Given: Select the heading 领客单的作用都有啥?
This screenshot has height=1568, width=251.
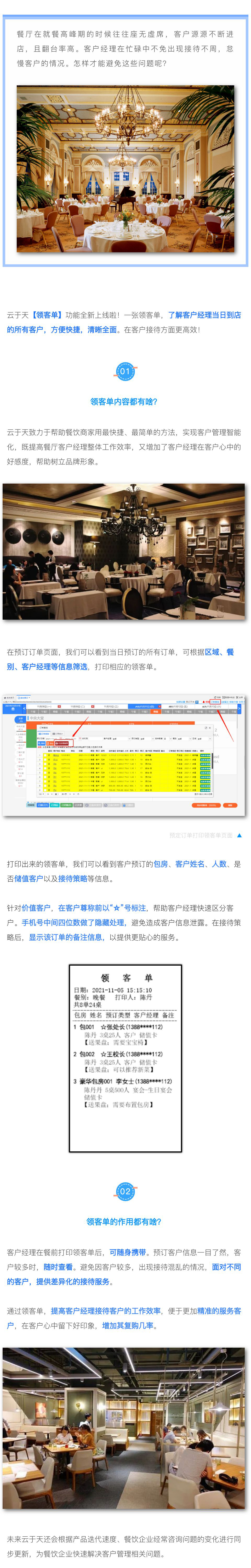Looking at the screenshot, I should pyautogui.click(x=124, y=1222).
